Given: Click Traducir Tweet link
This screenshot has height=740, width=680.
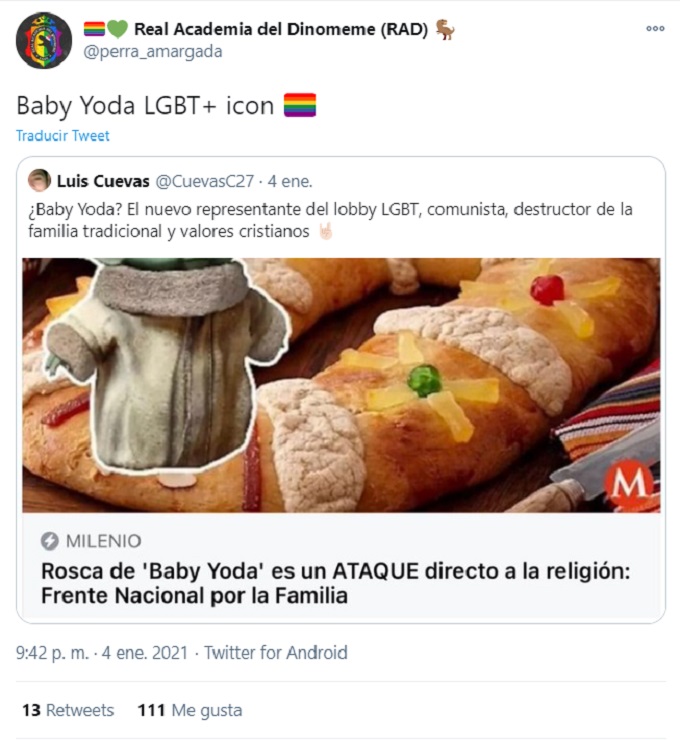Looking at the screenshot, I should point(63,135).
